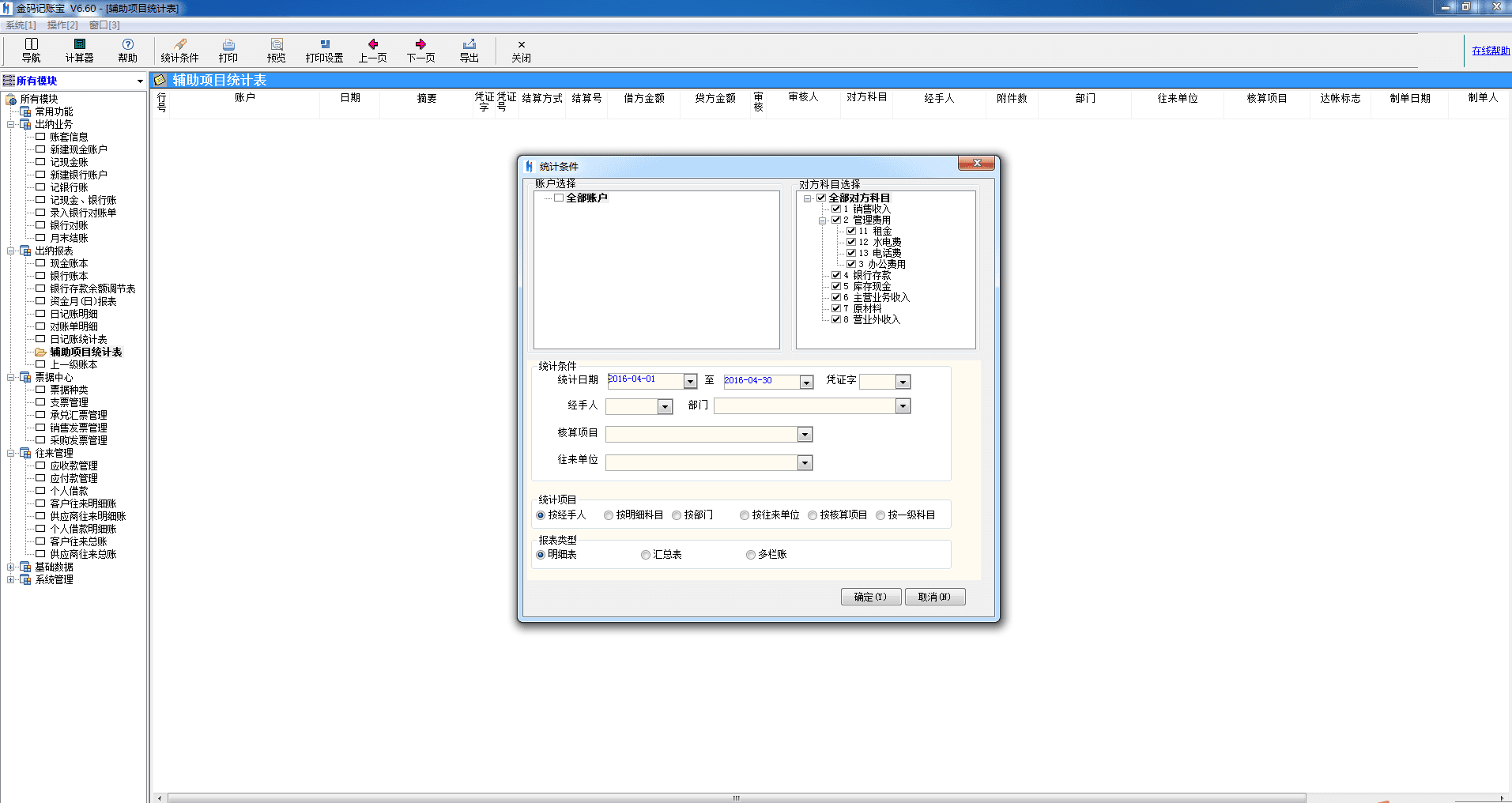Open the 凭证字 dropdown
Viewport: 1512px width, 803px height.
903,383
